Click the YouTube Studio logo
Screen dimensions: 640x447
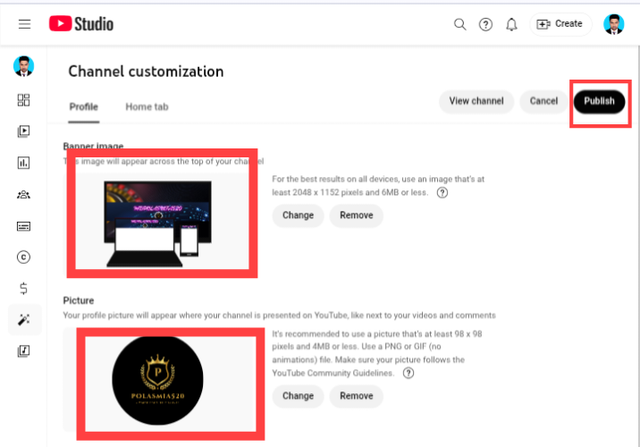coord(81,24)
